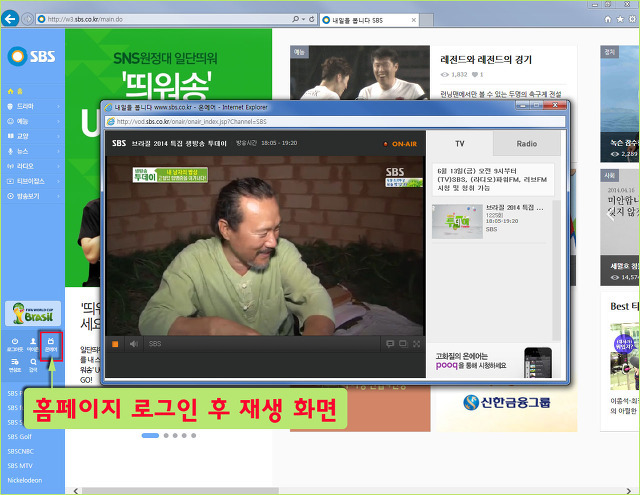Open the Nickelodeon channel link
This screenshot has width=640, height=495.
(x=24, y=480)
